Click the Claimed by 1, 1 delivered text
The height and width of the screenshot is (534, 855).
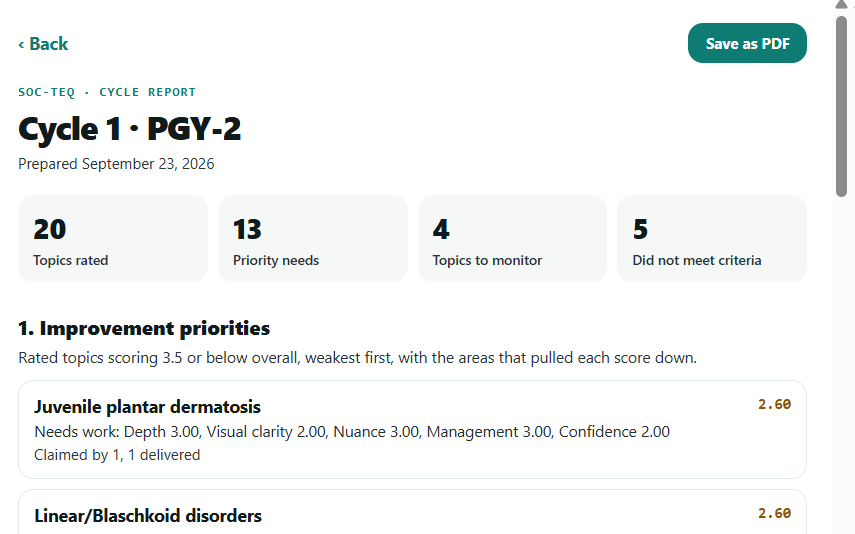click(117, 455)
